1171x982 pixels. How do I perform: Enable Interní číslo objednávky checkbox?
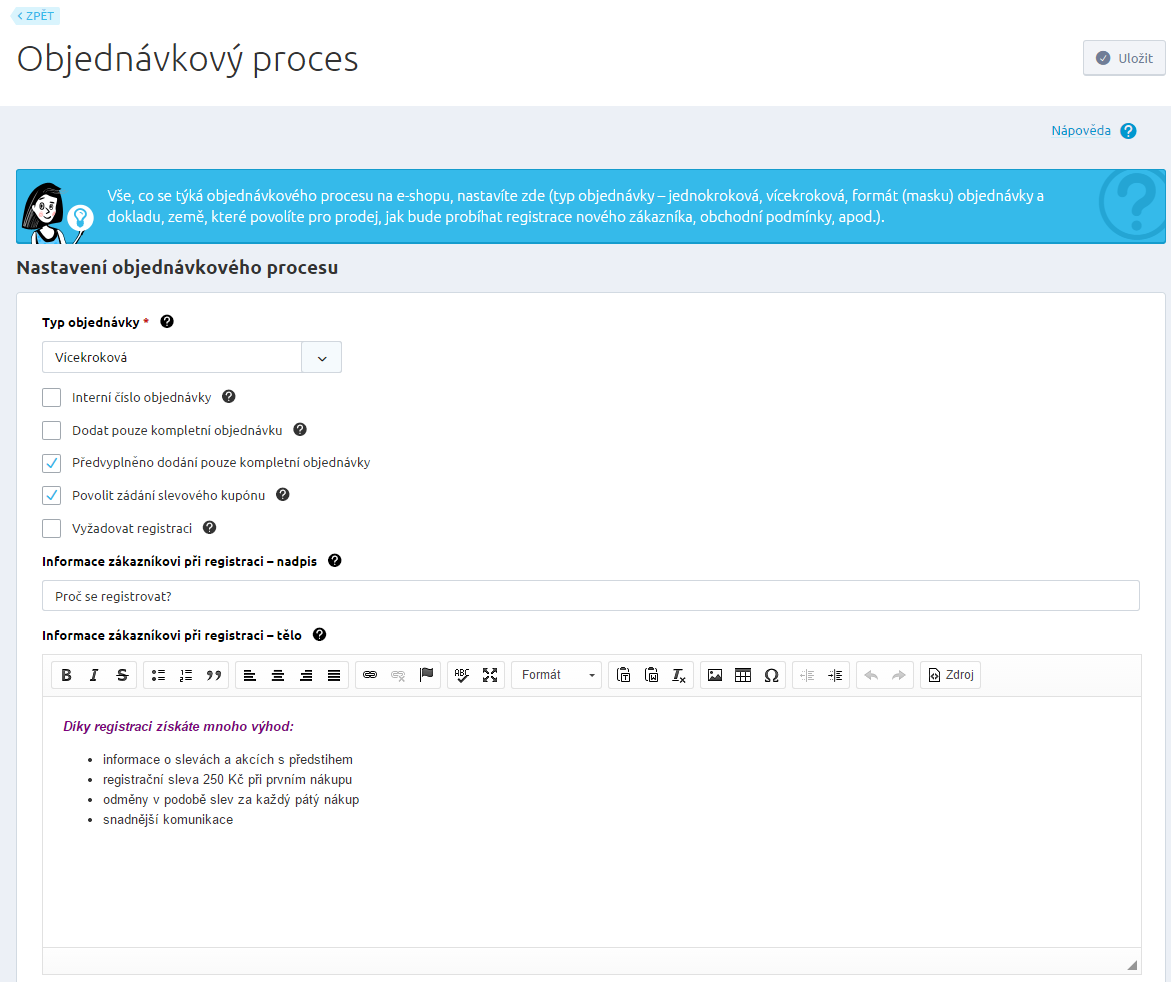click(52, 397)
